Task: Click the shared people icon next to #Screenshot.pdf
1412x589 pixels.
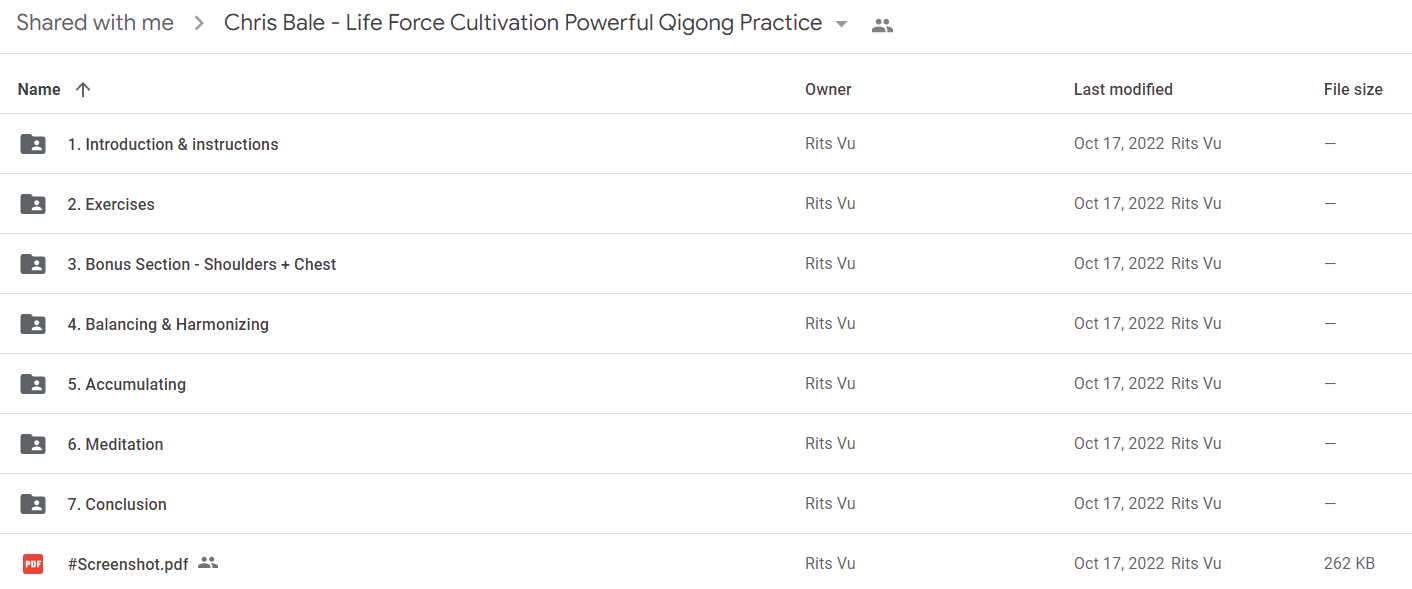Action: click(208, 563)
